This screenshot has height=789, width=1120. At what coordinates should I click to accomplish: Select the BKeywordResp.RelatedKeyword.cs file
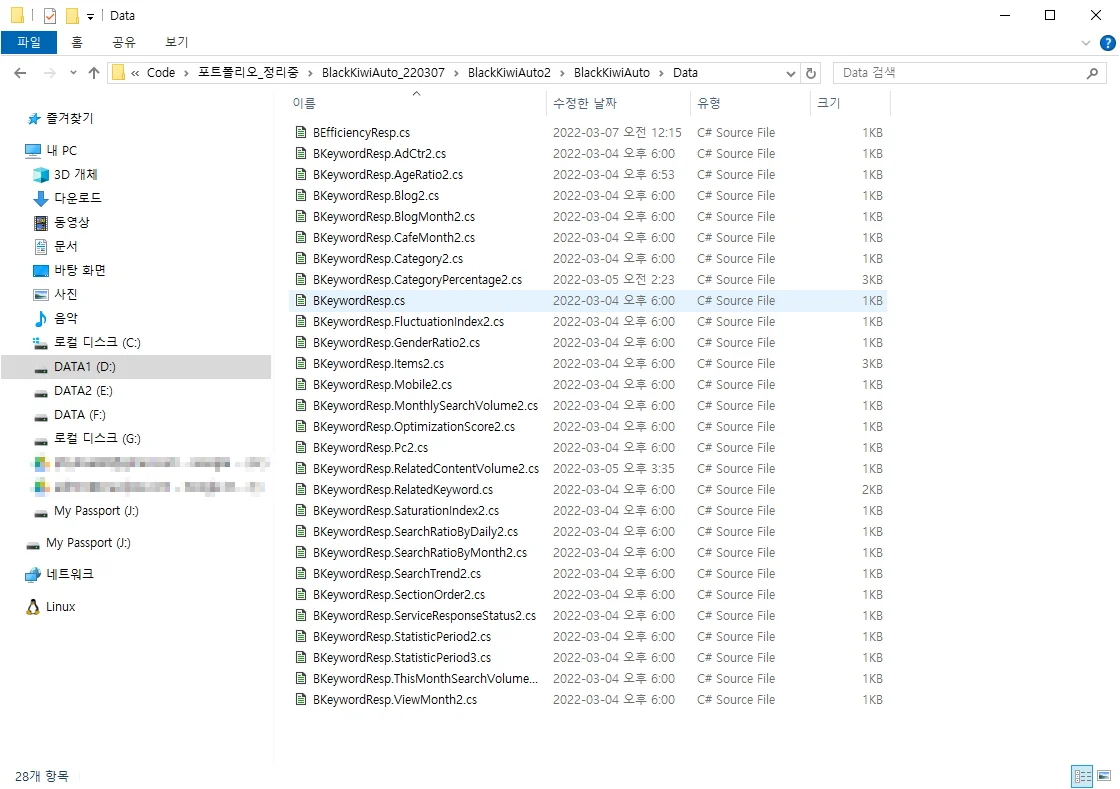click(402, 490)
